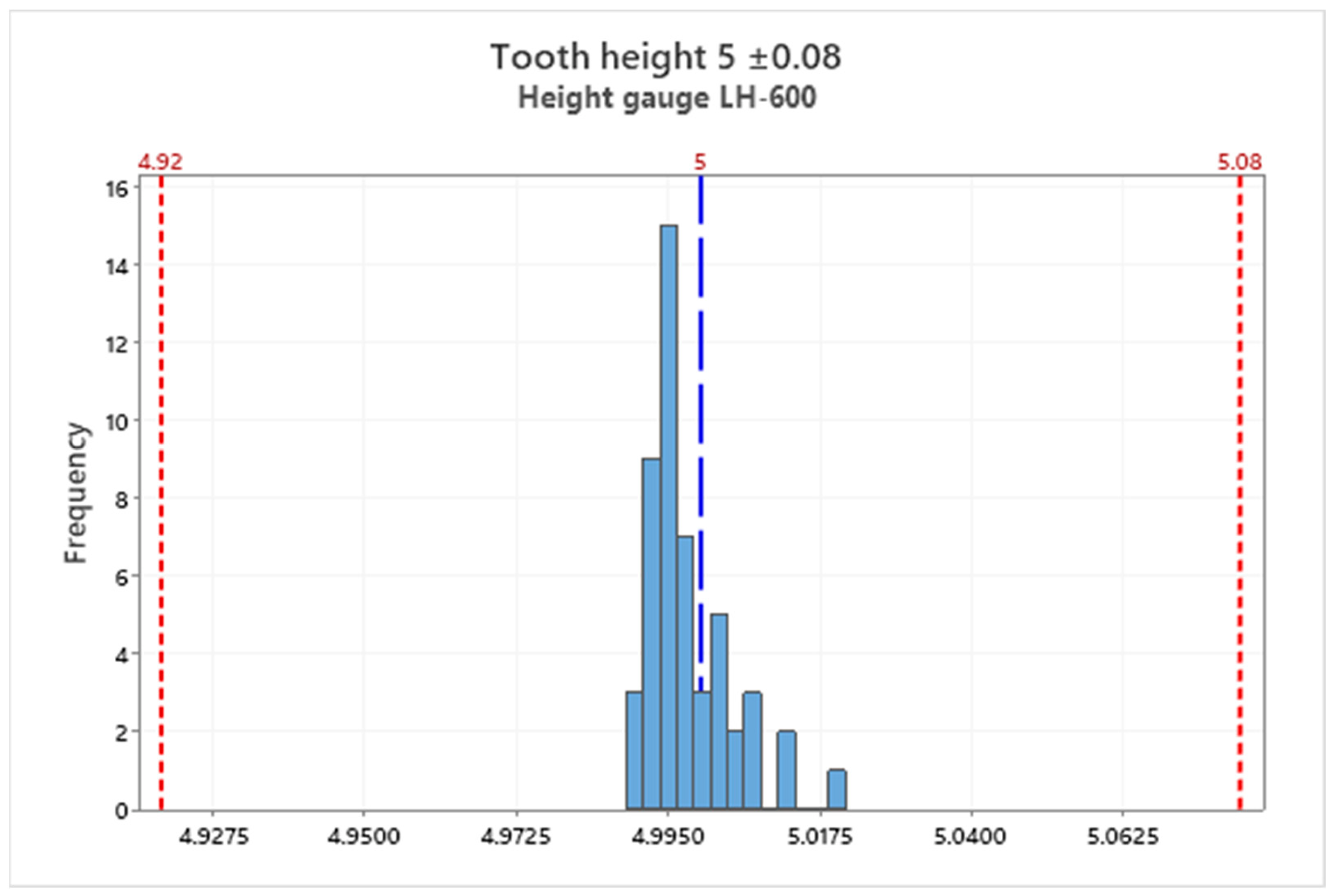Select the red dashed upper limit line 5.08
Screen dimensions: 1333x896
[x=1240, y=492]
